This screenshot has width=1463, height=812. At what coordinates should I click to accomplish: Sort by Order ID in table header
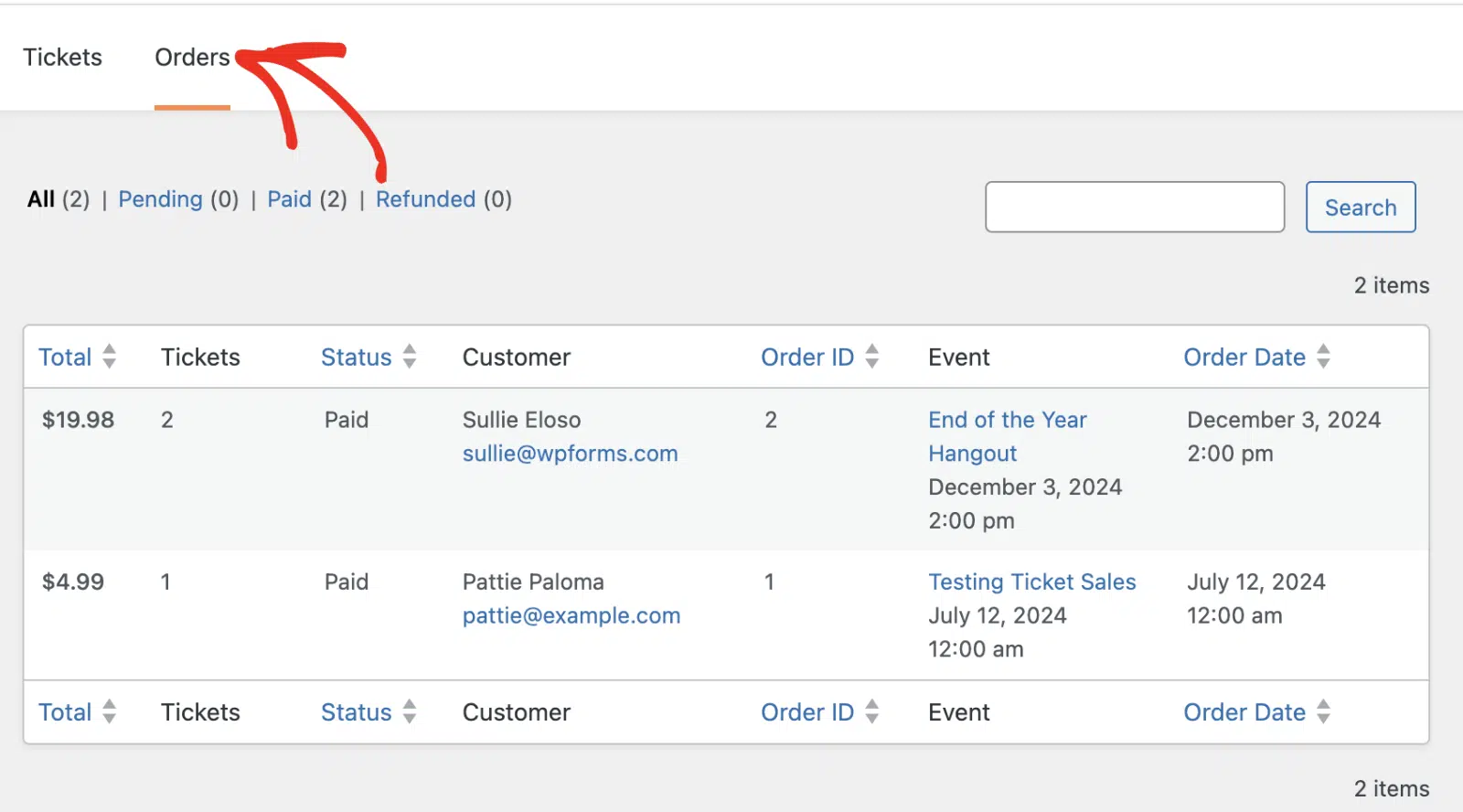pyautogui.click(x=807, y=357)
